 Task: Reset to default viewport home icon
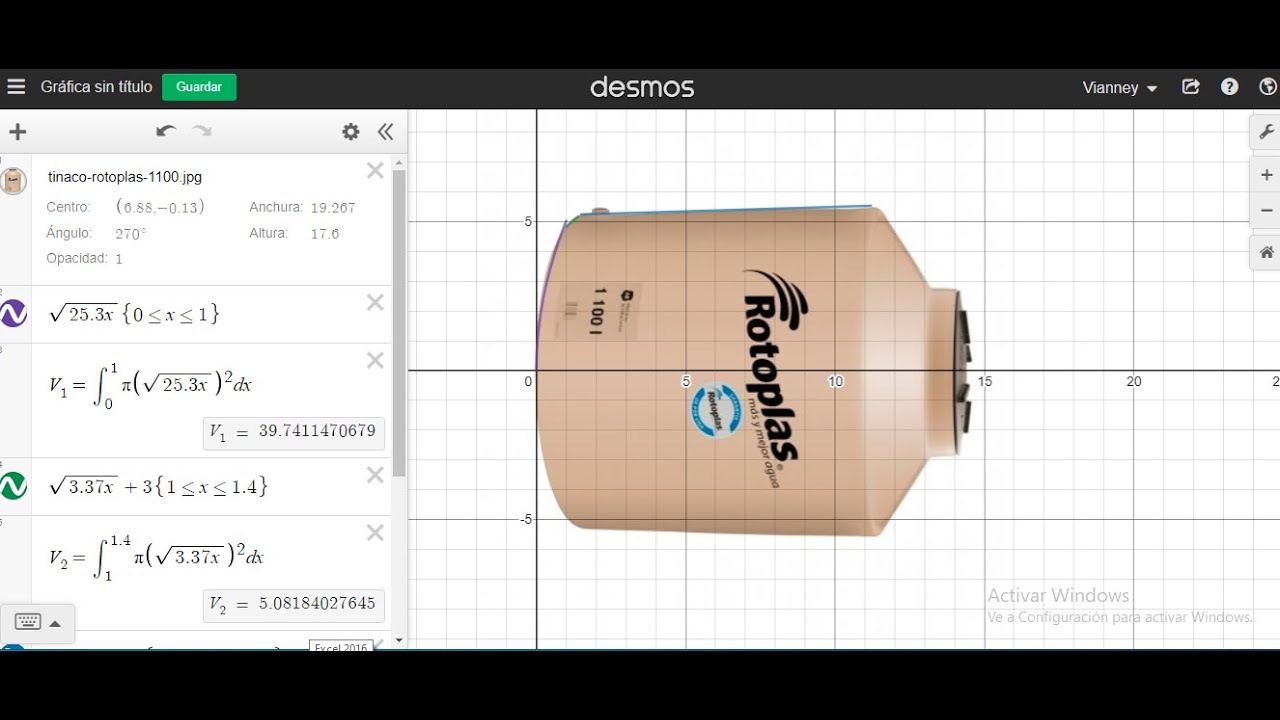point(1266,252)
